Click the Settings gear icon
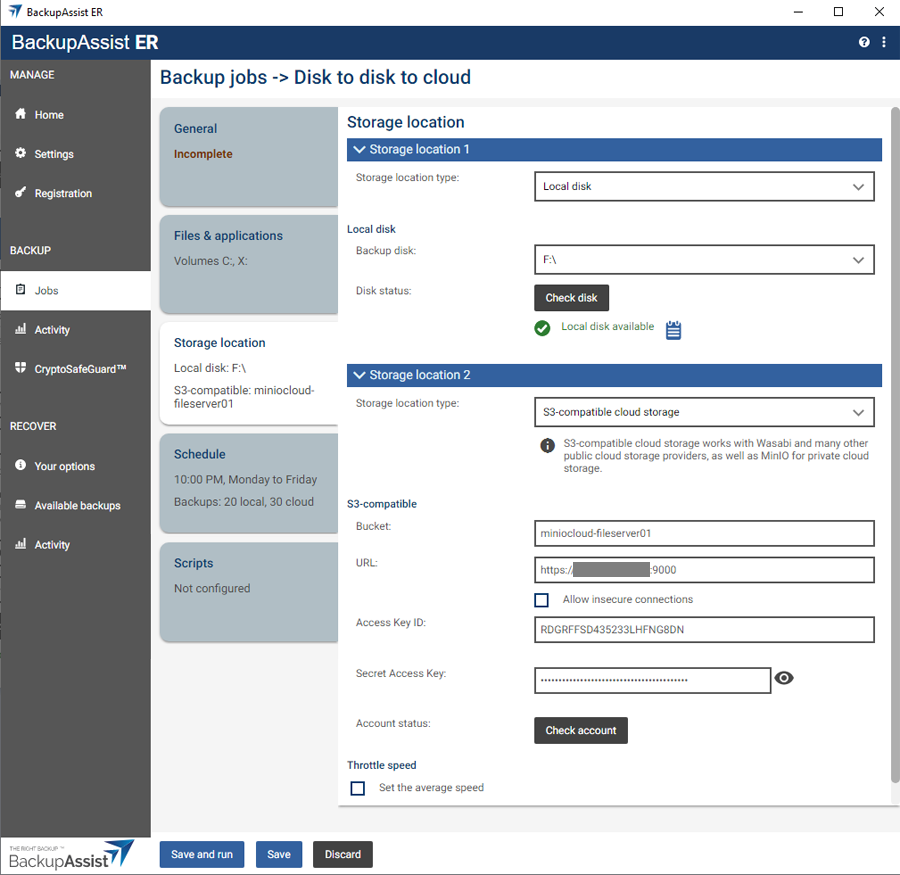The width and height of the screenshot is (900, 875). pyautogui.click(x=21, y=153)
